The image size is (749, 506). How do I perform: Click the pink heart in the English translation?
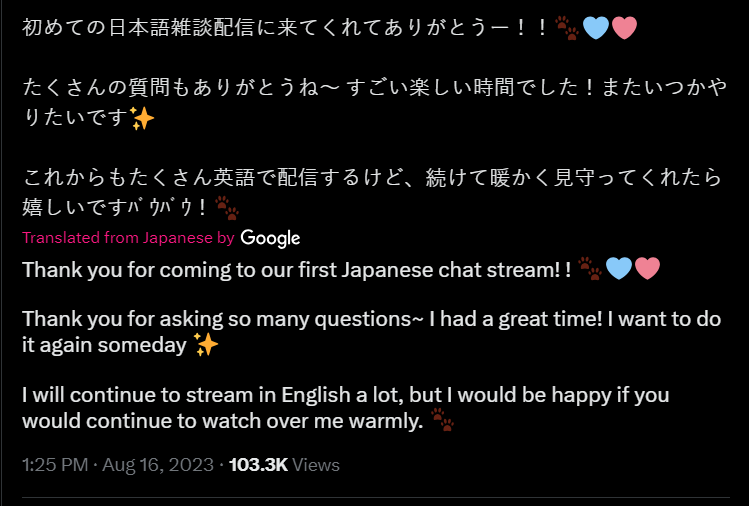click(647, 268)
